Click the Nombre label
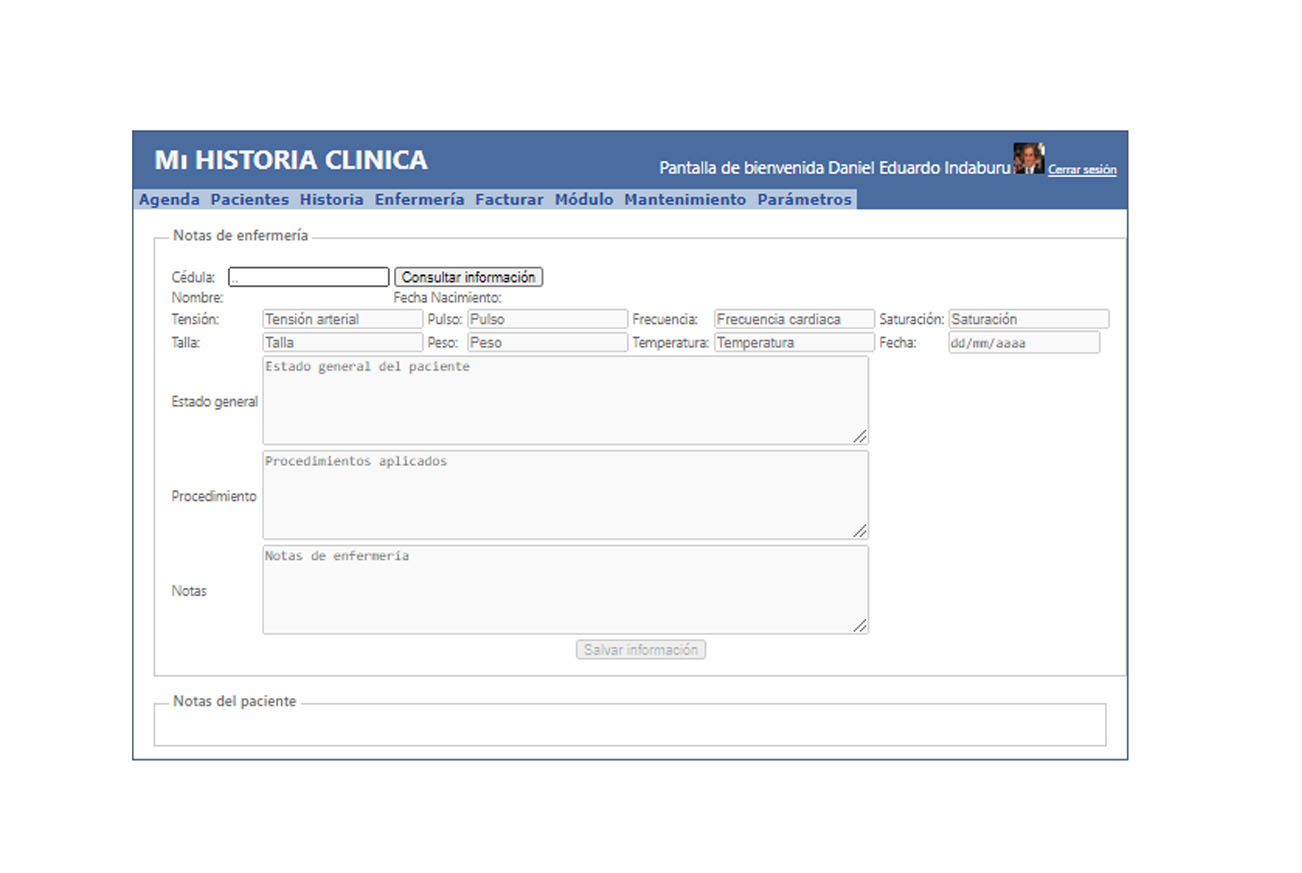The image size is (1302, 873). point(197,297)
